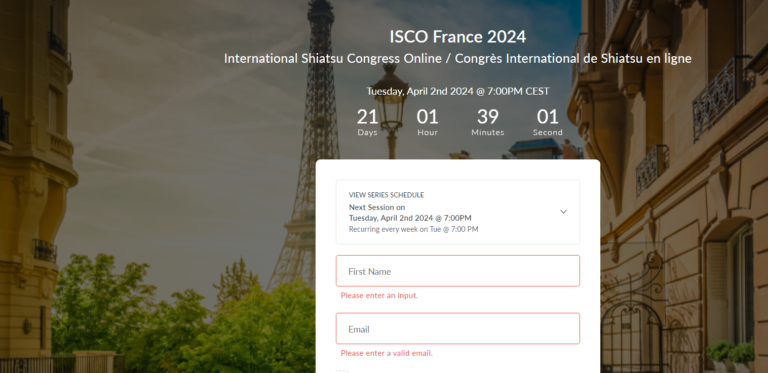This screenshot has width=768, height=373.
Task: Select the 21 Days countdown counter
Action: (367, 122)
